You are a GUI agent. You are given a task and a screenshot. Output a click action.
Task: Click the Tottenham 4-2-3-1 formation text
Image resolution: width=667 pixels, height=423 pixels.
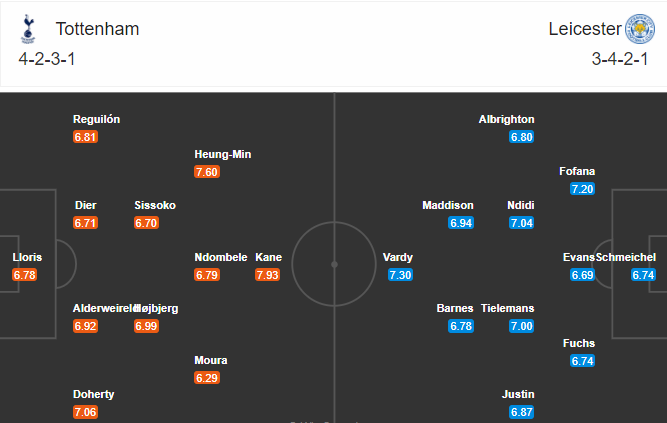coord(47,59)
